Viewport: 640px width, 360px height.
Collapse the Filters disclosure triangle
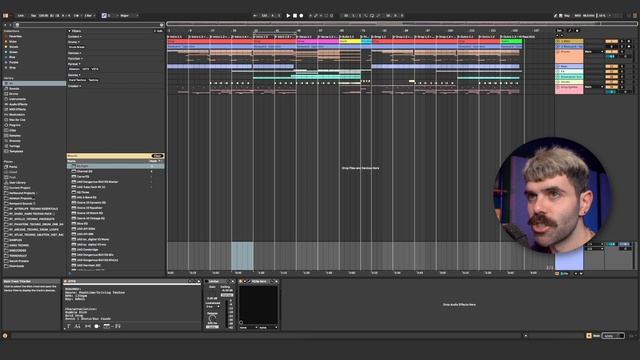coord(69,31)
